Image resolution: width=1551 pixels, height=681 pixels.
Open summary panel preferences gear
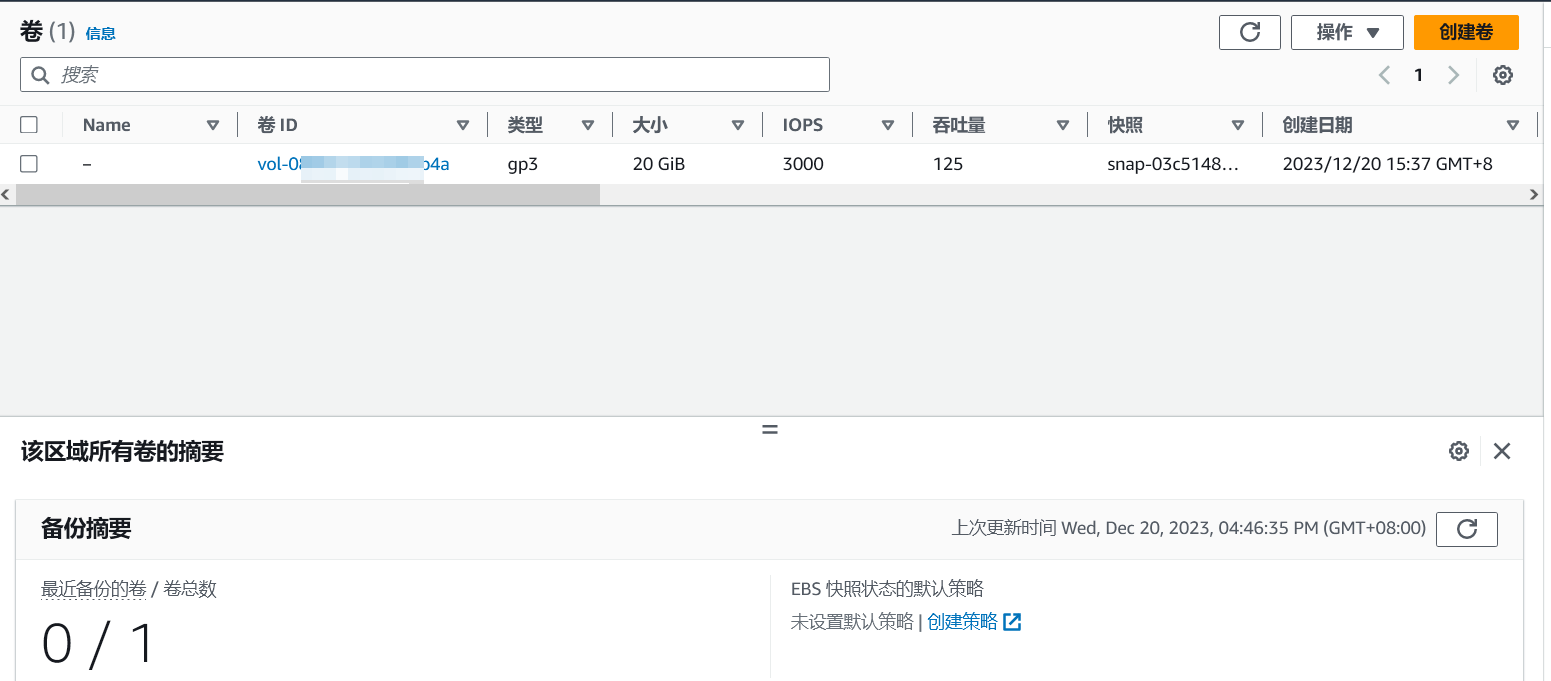(x=1459, y=451)
